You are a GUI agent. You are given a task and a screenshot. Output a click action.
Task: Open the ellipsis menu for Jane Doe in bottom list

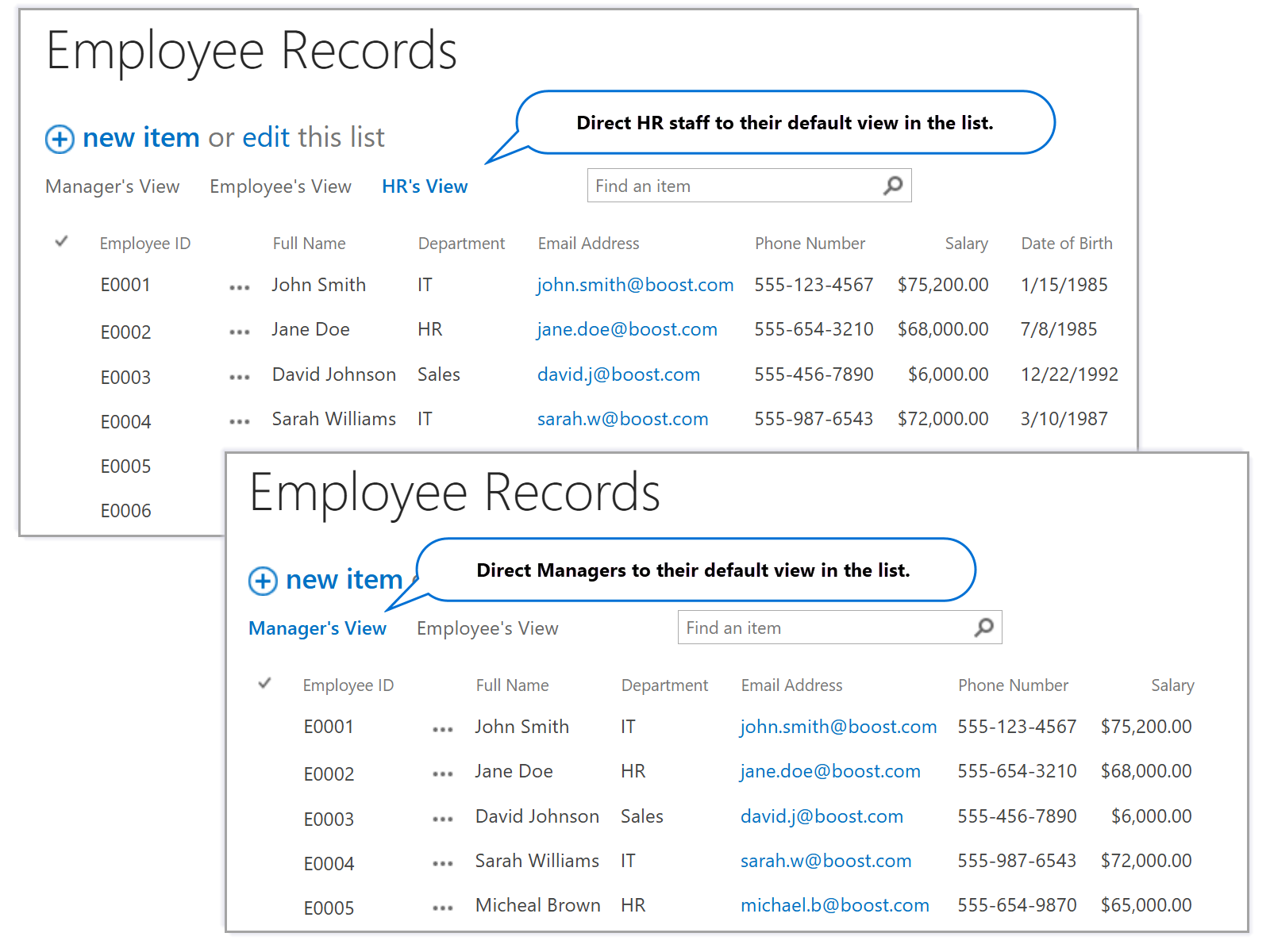[x=443, y=773]
